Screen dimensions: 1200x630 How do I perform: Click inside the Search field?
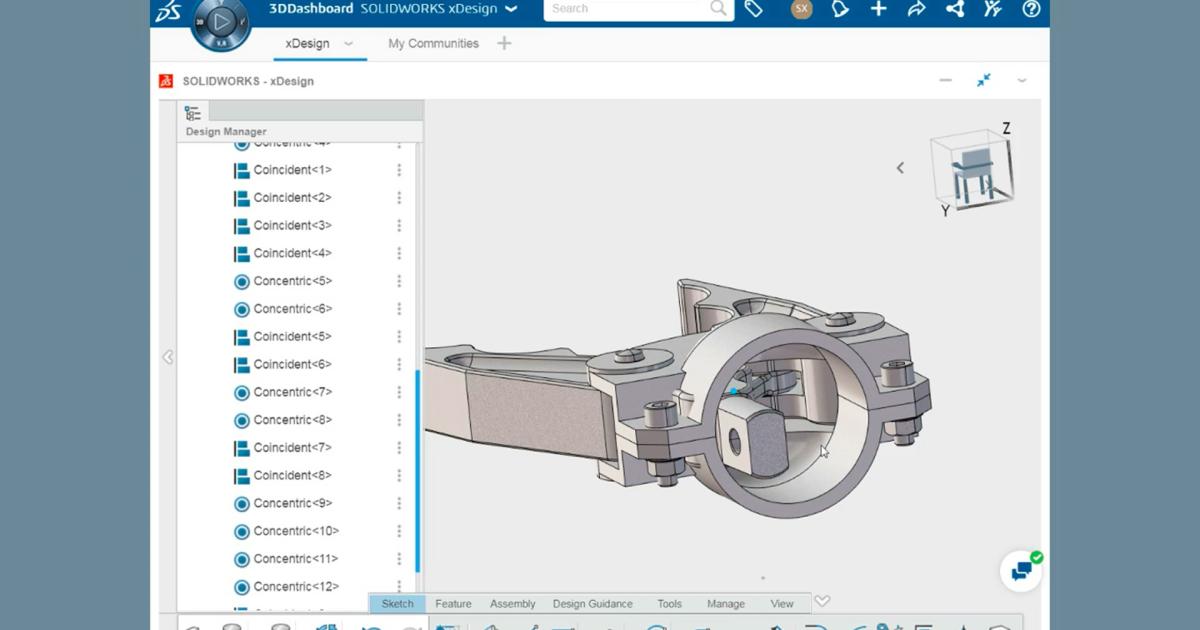click(625, 8)
